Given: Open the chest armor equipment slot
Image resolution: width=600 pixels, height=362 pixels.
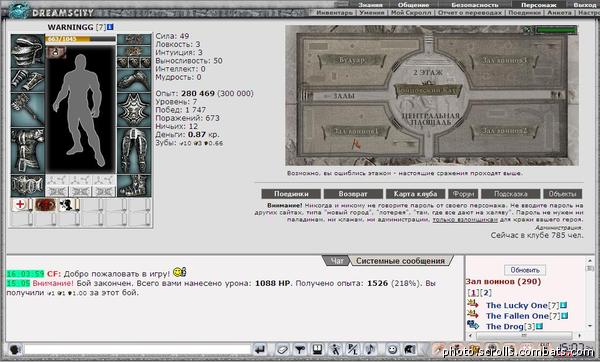Looking at the screenshot, I should tap(28, 150).
